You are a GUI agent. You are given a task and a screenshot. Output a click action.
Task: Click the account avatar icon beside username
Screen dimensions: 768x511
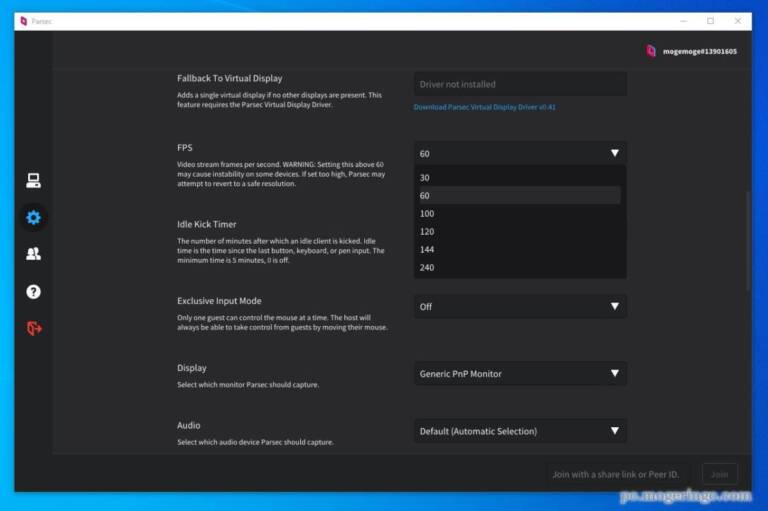[x=651, y=51]
